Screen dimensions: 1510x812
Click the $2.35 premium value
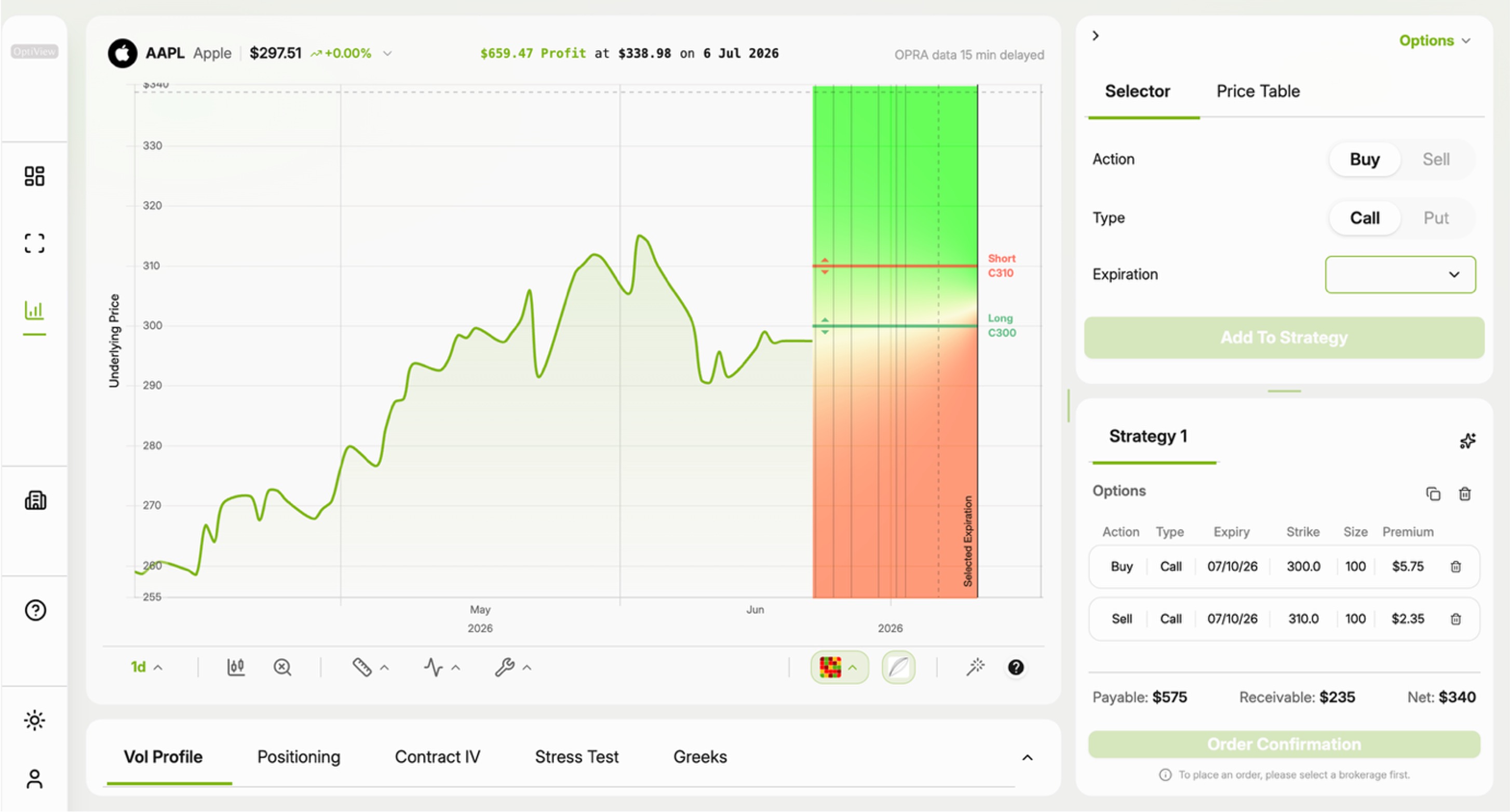1407,618
